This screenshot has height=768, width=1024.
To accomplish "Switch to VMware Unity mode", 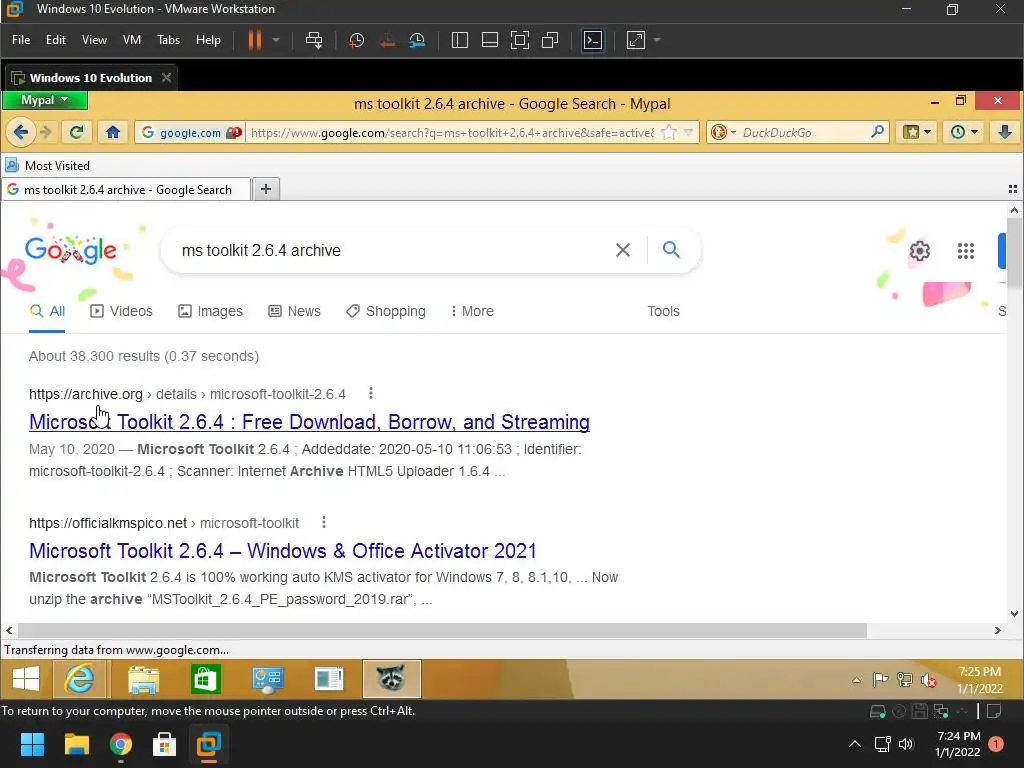I will point(550,40).
